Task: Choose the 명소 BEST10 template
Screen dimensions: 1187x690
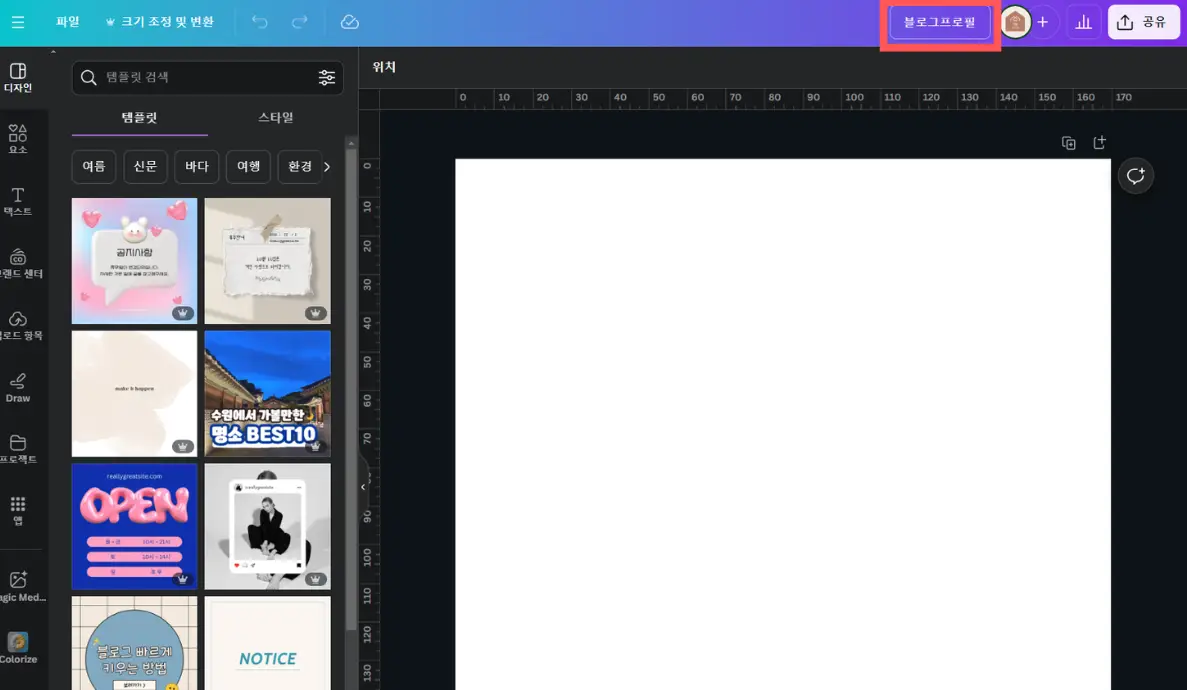Action: [x=267, y=393]
